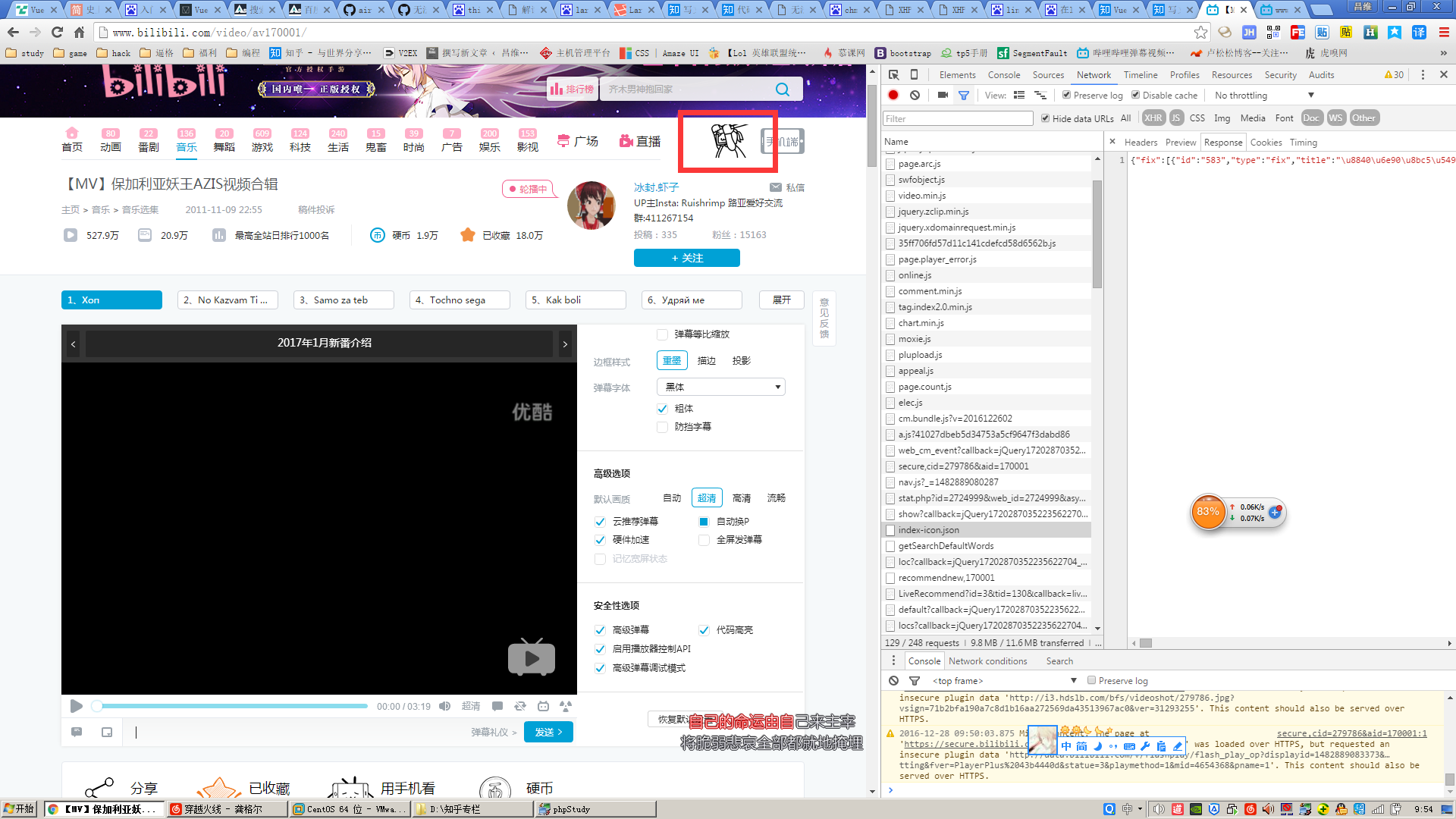Check the 防挡字幕 checkbox

coord(662,427)
